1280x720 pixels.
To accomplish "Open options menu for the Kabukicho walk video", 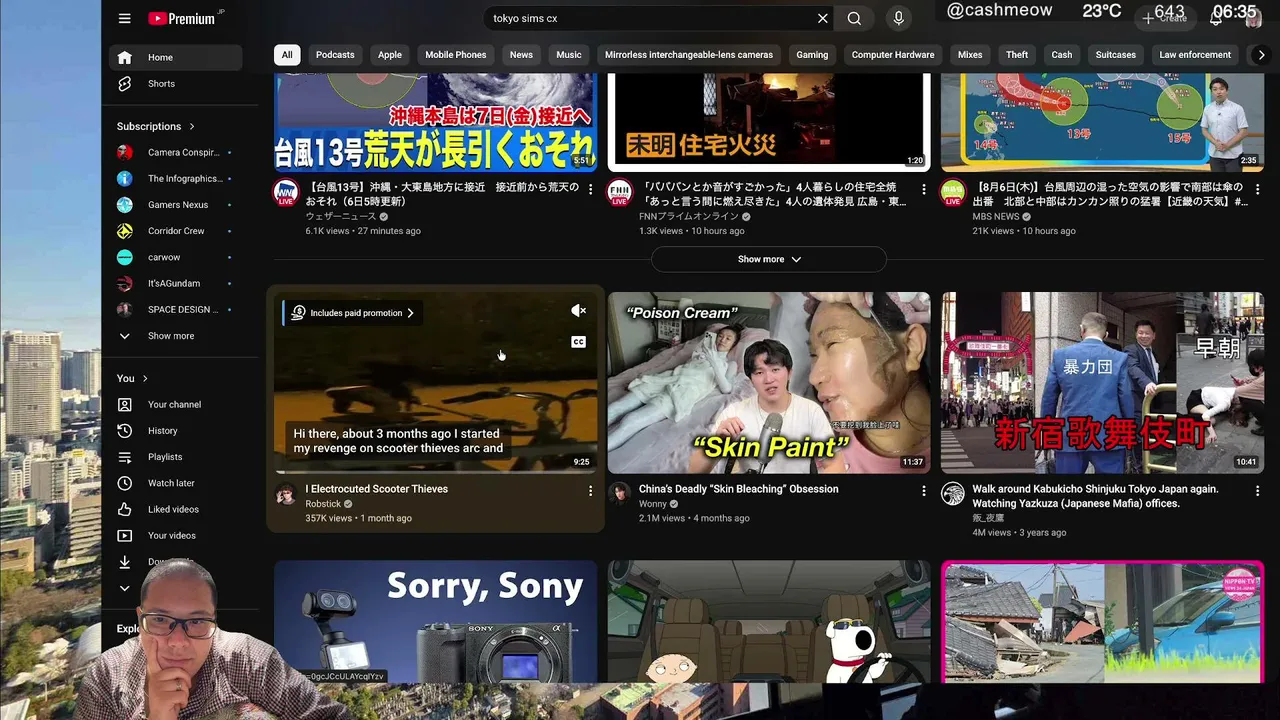I will pos(1257,491).
